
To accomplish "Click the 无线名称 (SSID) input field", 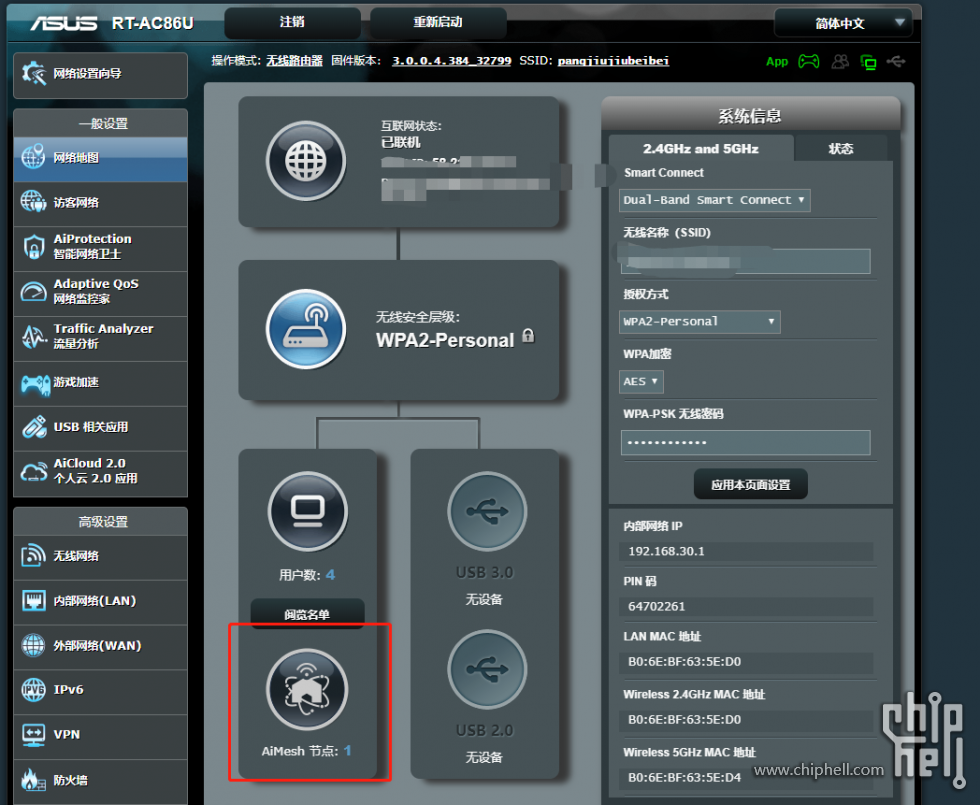I will pyautogui.click(x=746, y=261).
